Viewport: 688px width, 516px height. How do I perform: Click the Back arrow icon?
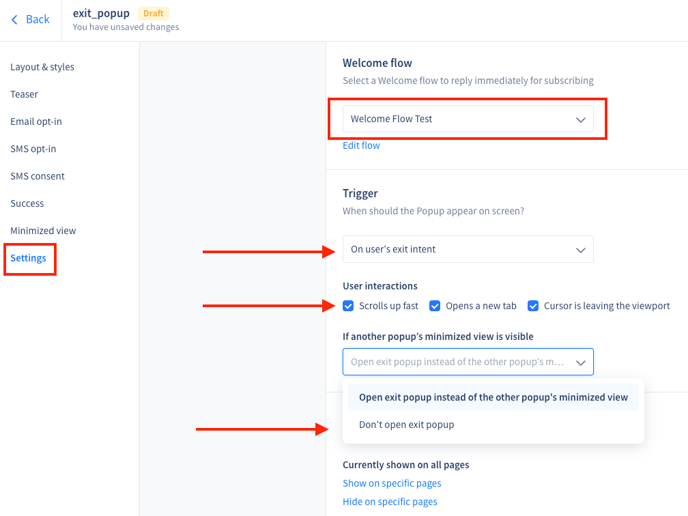click(x=14, y=20)
